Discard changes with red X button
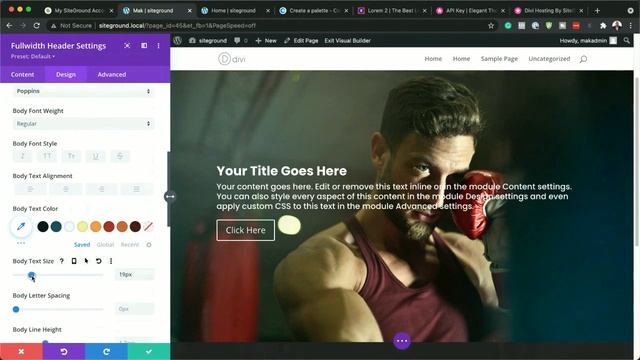 (x=21, y=351)
